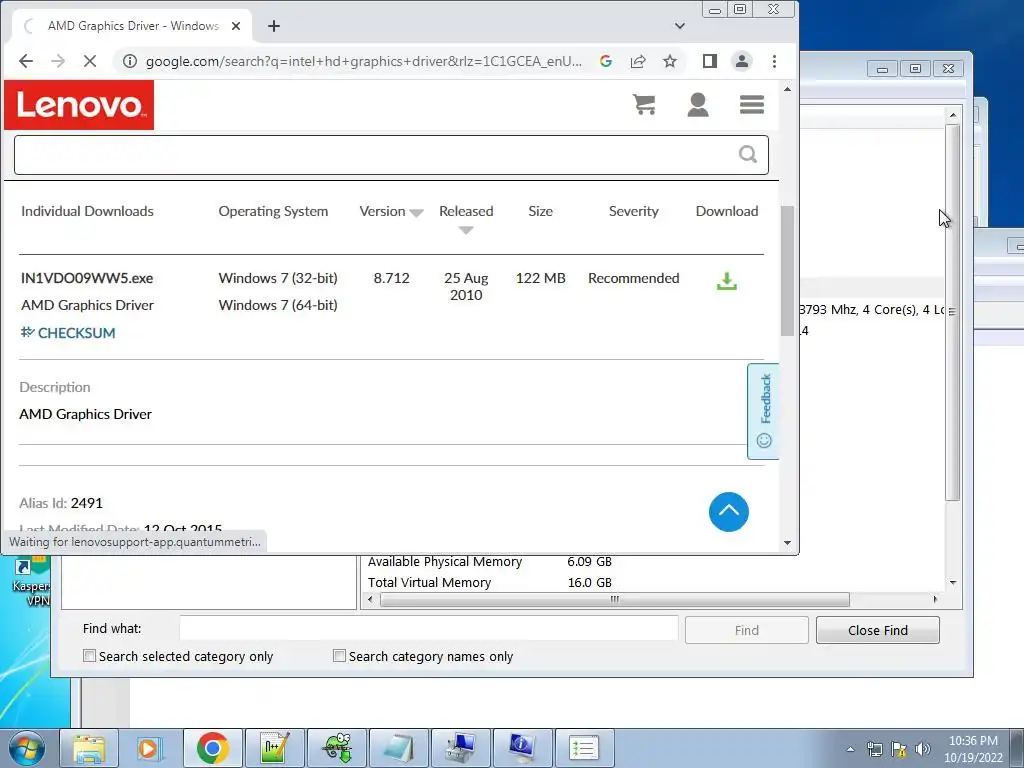Enable Search category names only
Image resolution: width=1024 pixels, height=768 pixels.
pyautogui.click(x=339, y=656)
